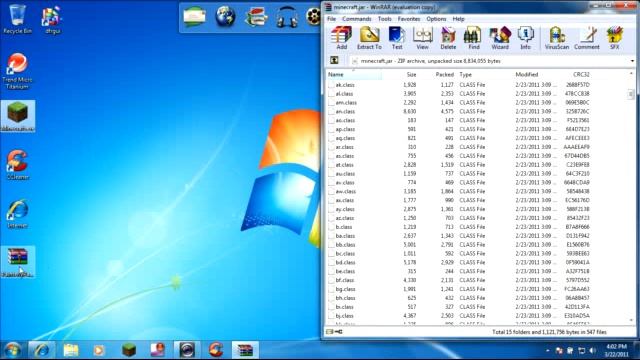Open the Wizard tool
Screen dimensions: 640x360
[500, 38]
